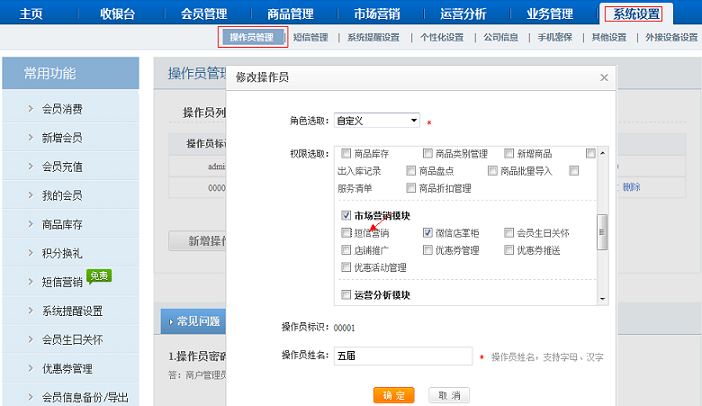This screenshot has height=406, width=702.
Task: Click the 取消 button
Action: [449, 395]
